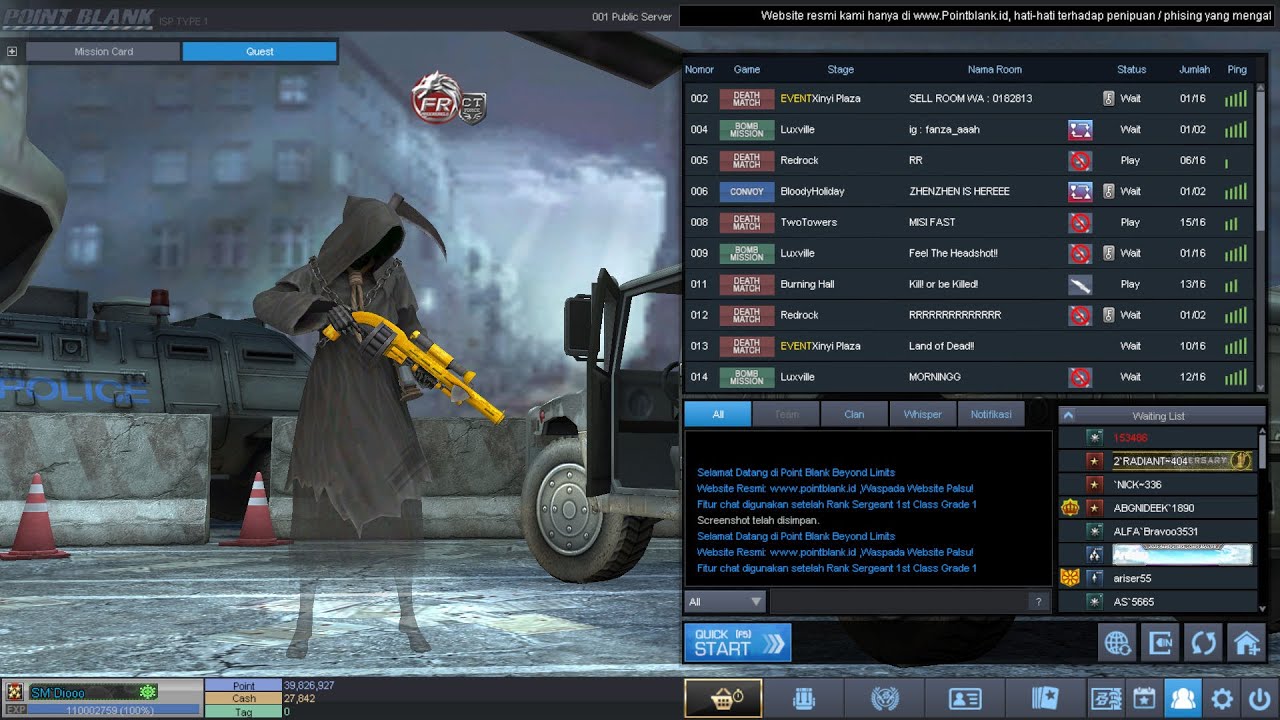The image size is (1280, 720).
Task: Select player '`NICK~336' in Waiting List
Action: click(x=1157, y=485)
